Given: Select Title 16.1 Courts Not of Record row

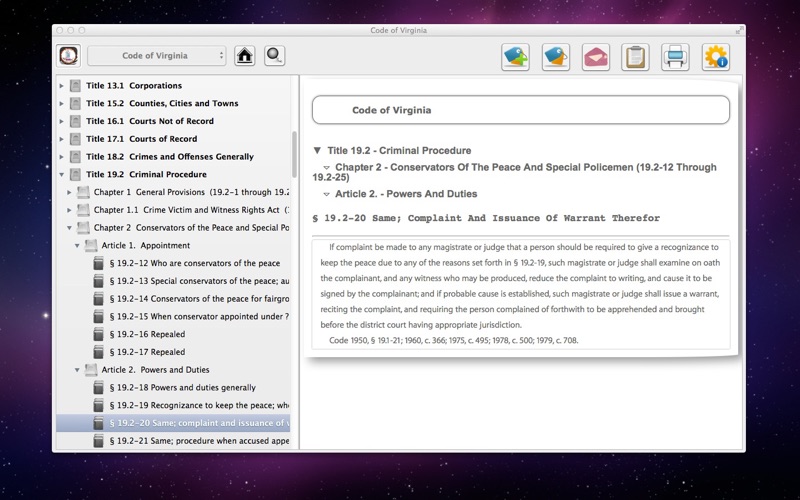Looking at the screenshot, I should [173, 121].
